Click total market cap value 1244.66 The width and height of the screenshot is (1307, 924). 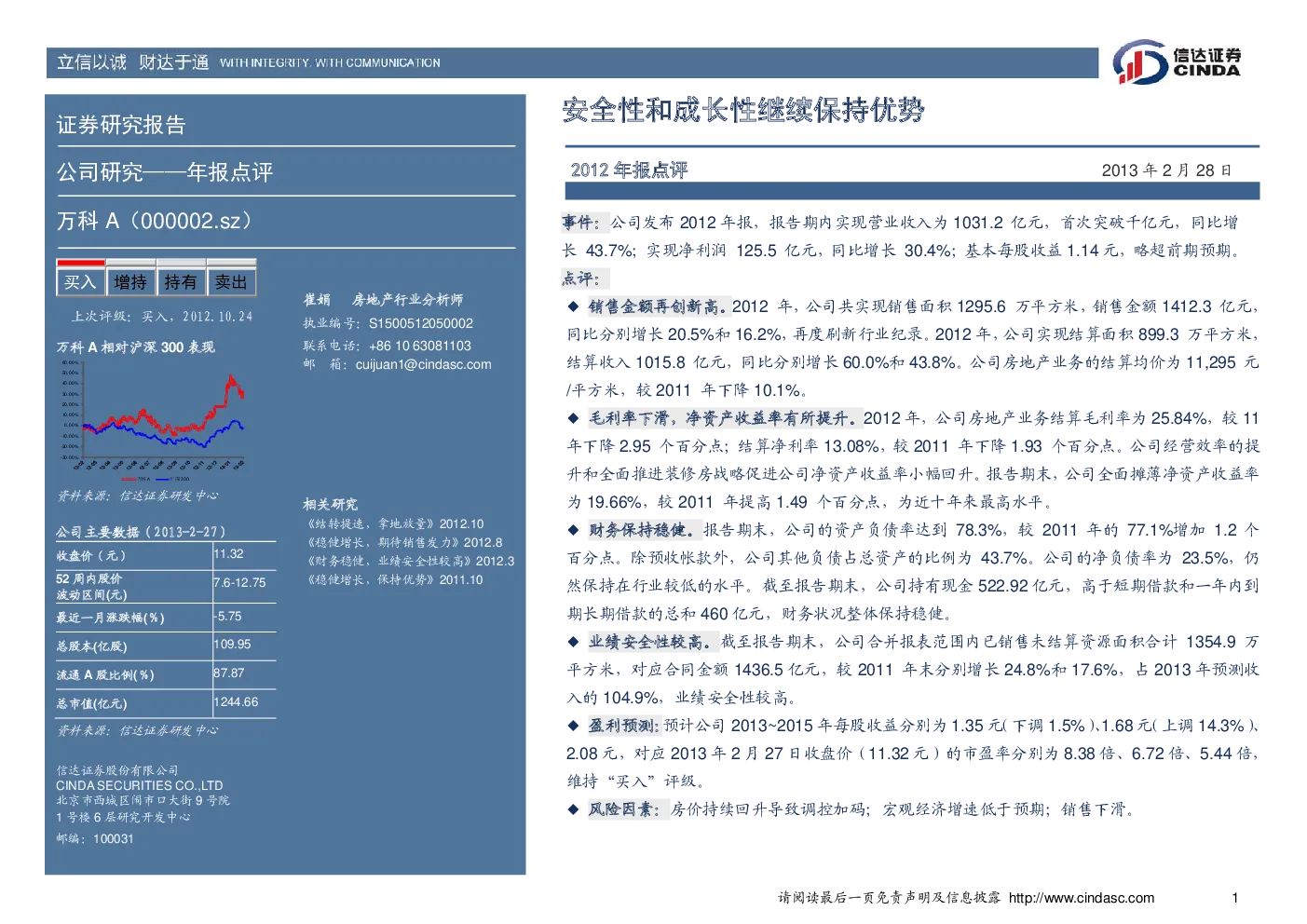point(236,701)
